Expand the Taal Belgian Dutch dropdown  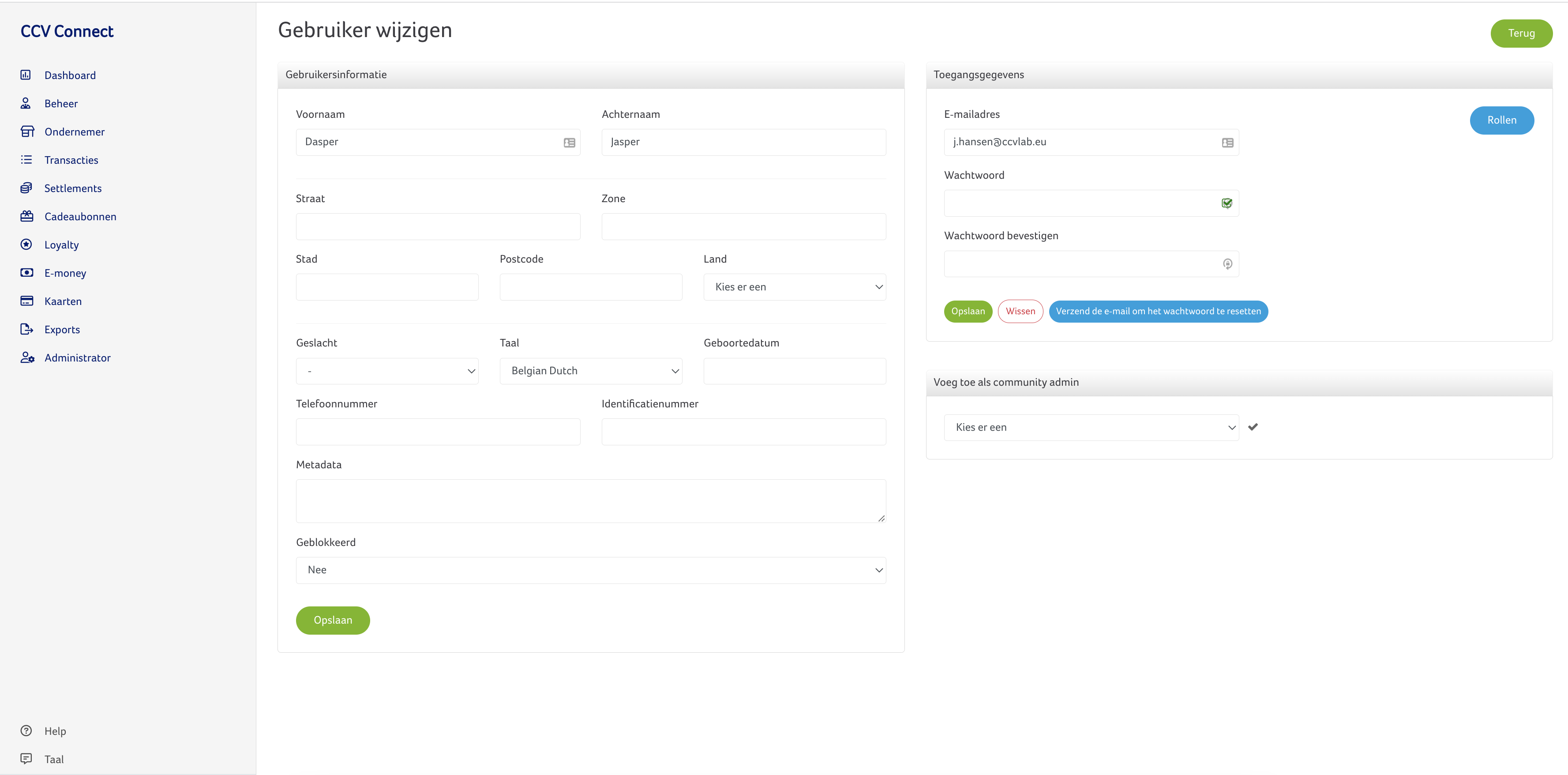pos(590,371)
